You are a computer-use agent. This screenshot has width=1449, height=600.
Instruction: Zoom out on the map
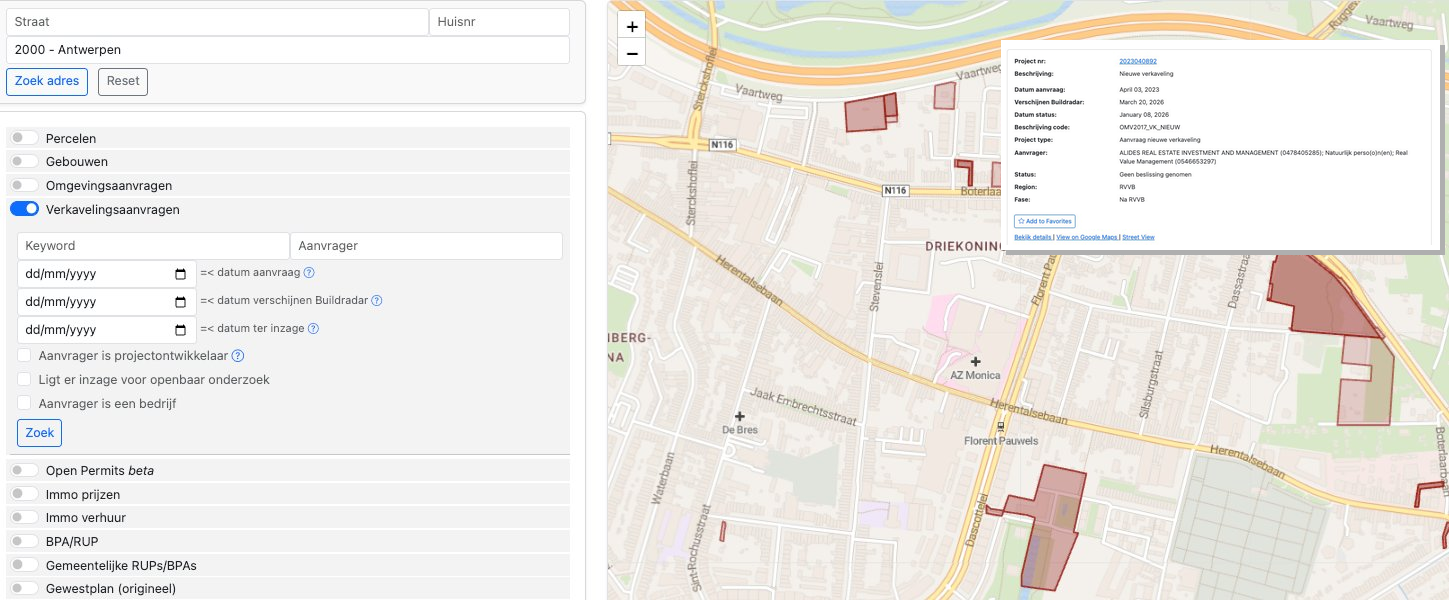[631, 53]
